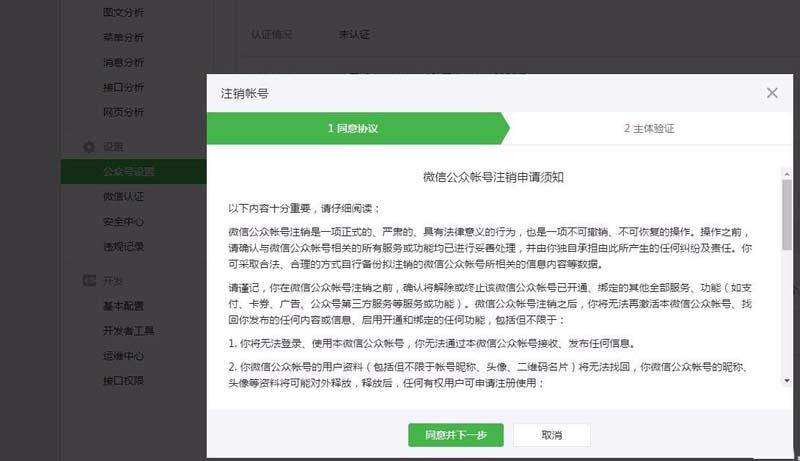Screen dimensions: 800x461
Task: Click the line 以下内容十分重要，请仔细阅读
Action: [304, 209]
